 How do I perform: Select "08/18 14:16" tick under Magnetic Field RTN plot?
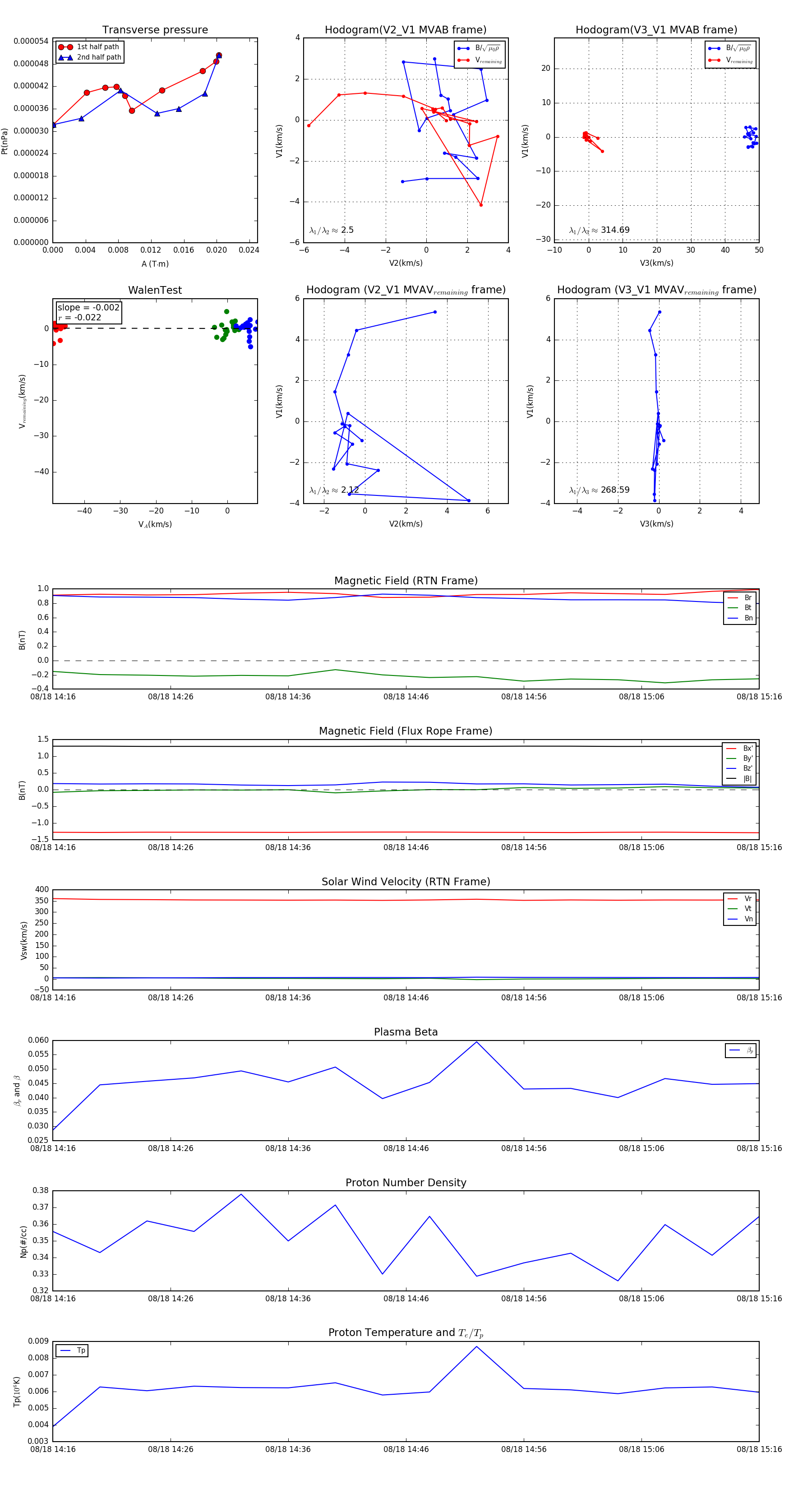click(x=53, y=697)
